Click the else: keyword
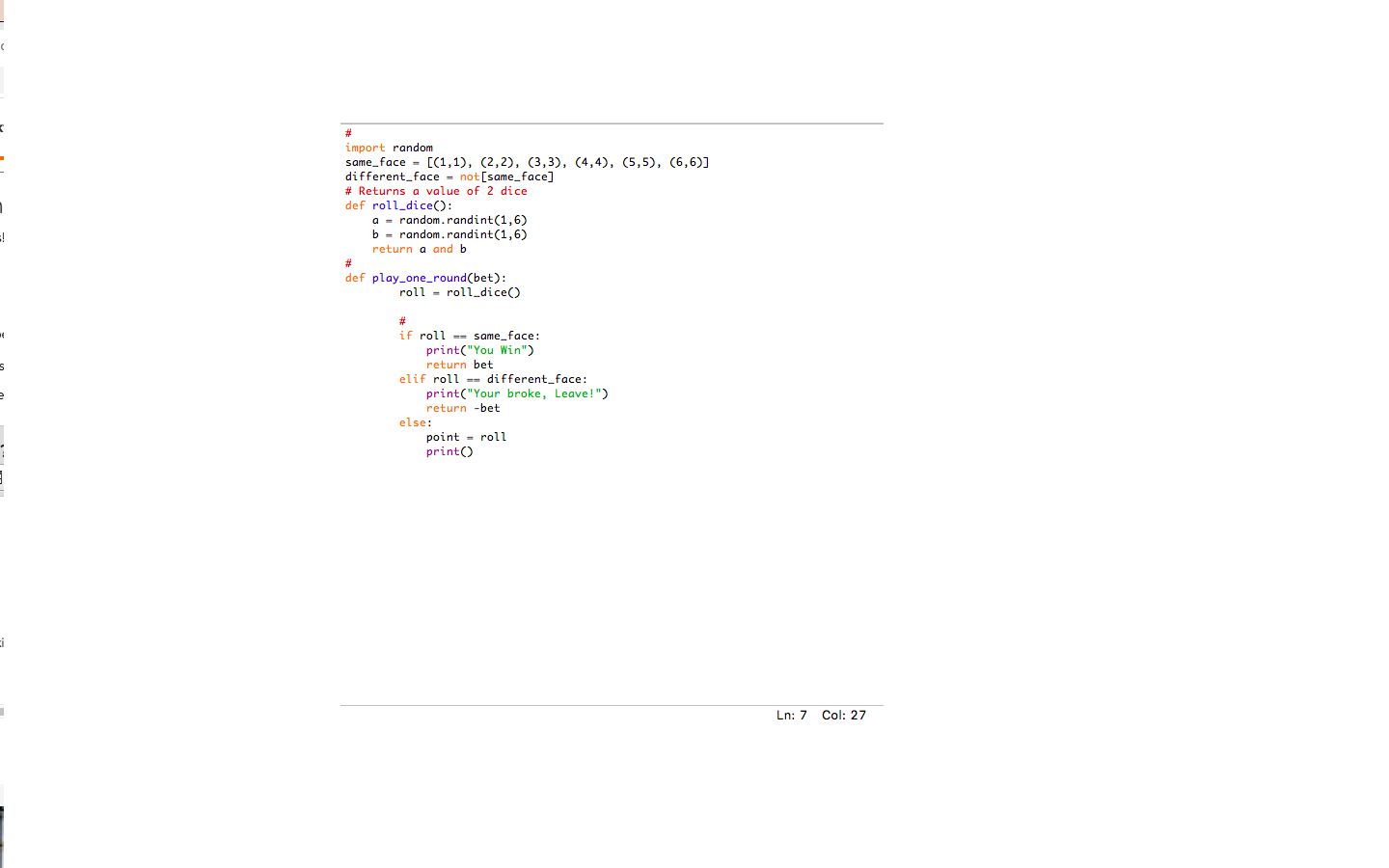Screen dimensions: 1389x868 tap(412, 421)
